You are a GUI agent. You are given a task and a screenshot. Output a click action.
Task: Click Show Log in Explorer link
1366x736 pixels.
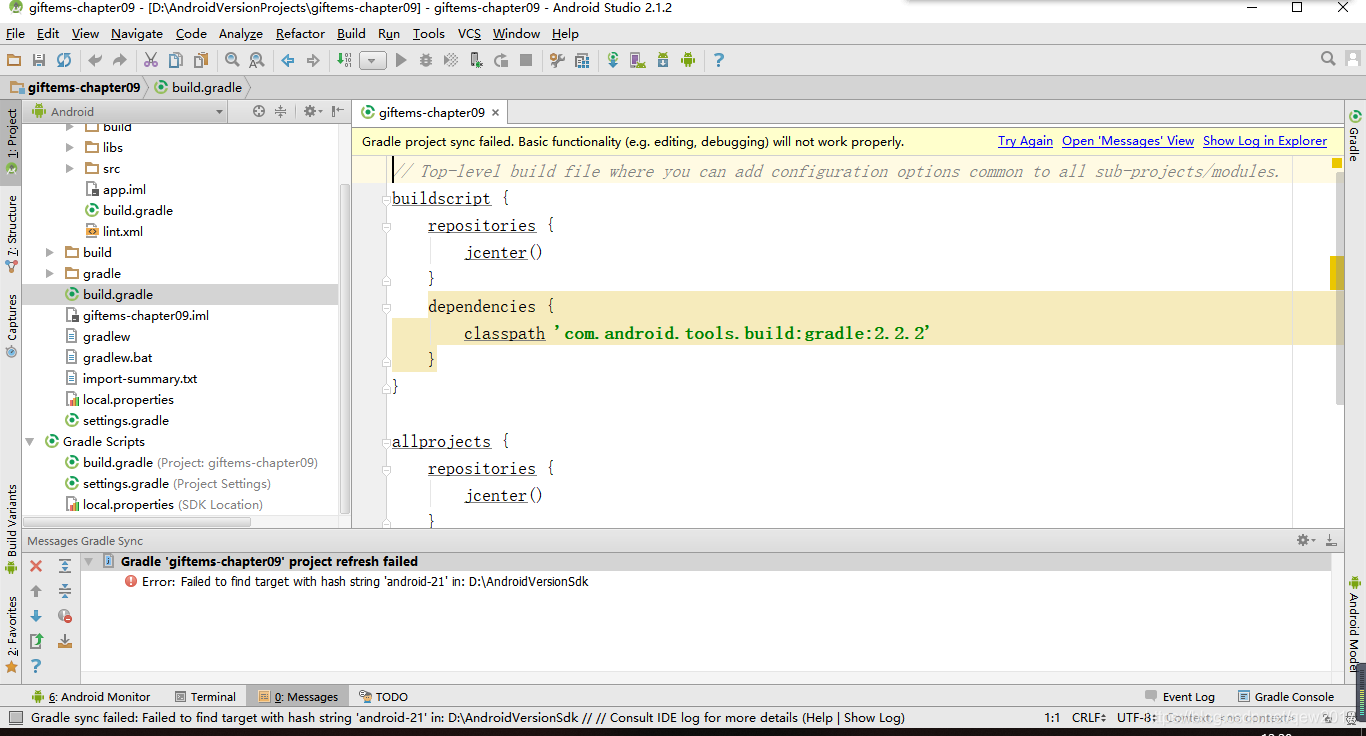pyautogui.click(x=1265, y=141)
